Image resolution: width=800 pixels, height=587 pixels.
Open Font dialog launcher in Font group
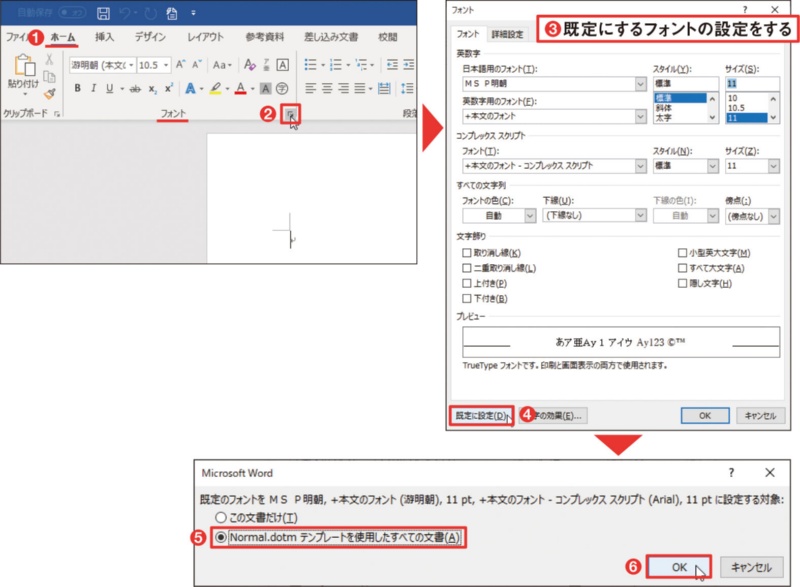click(x=290, y=114)
